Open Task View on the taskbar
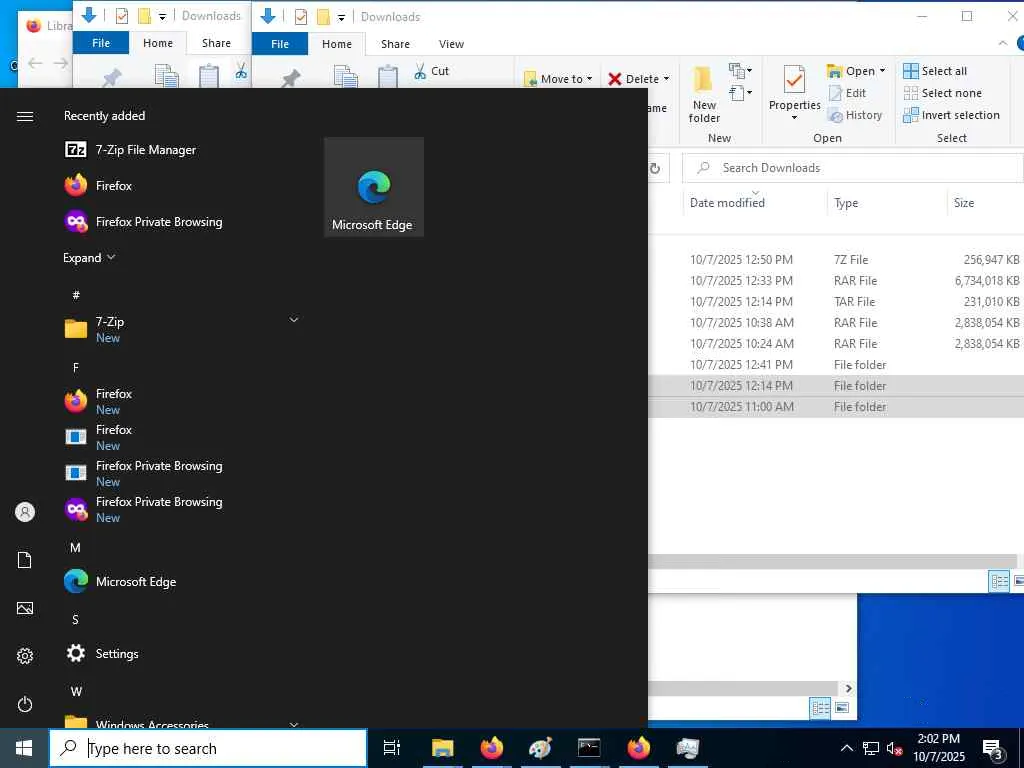 coord(391,748)
